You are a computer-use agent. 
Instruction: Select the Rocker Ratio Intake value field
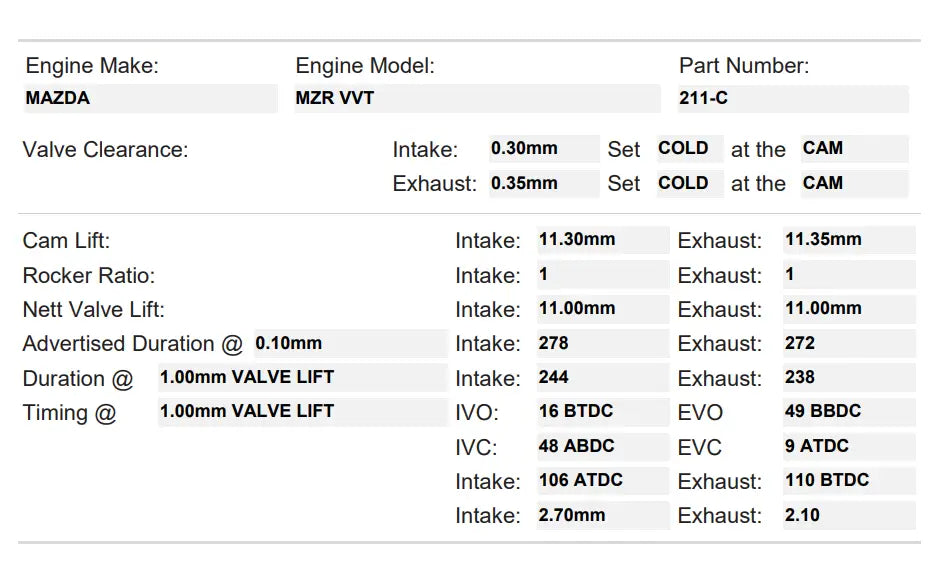click(602, 275)
